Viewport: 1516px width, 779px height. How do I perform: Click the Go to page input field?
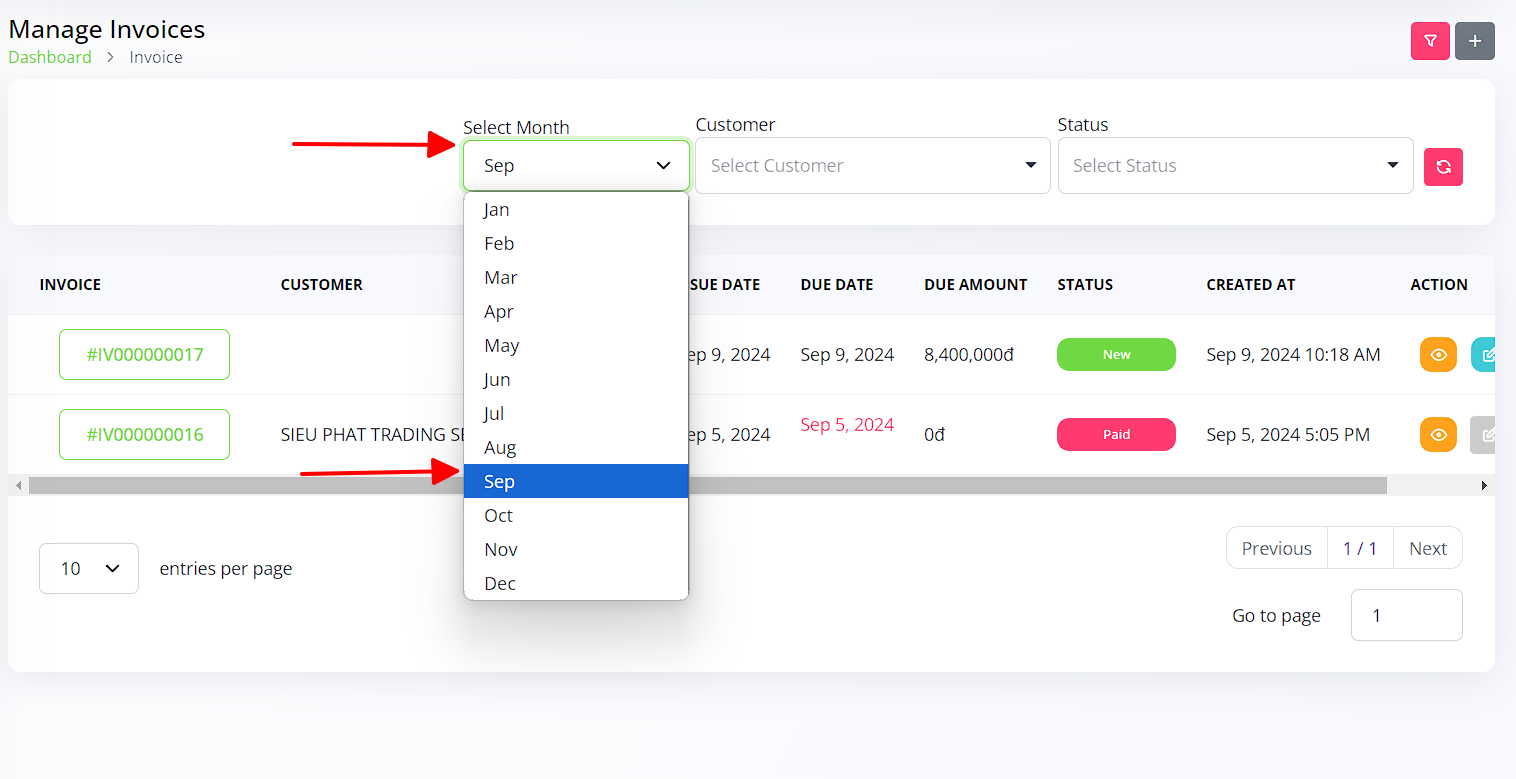point(1407,615)
